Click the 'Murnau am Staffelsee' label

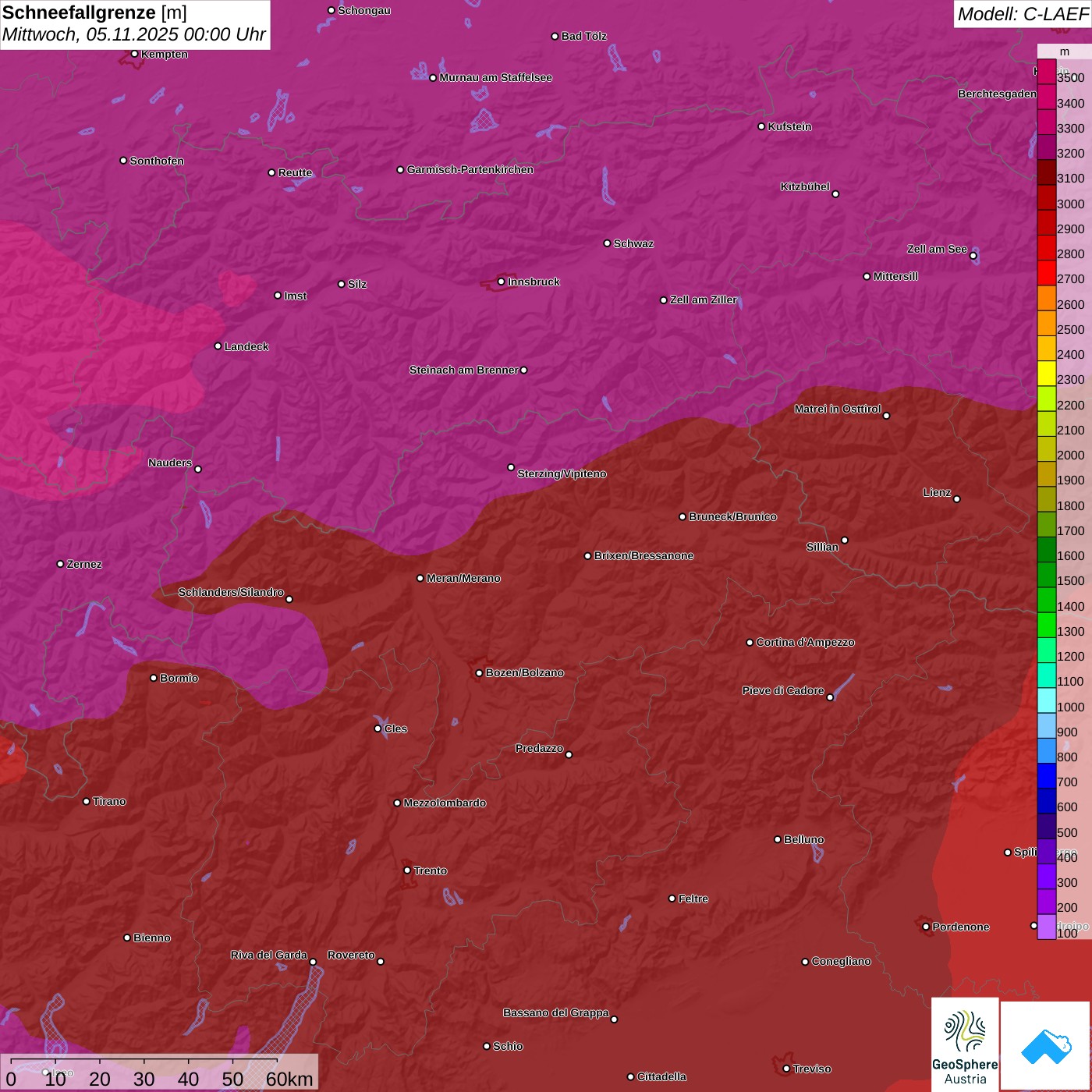click(496, 77)
